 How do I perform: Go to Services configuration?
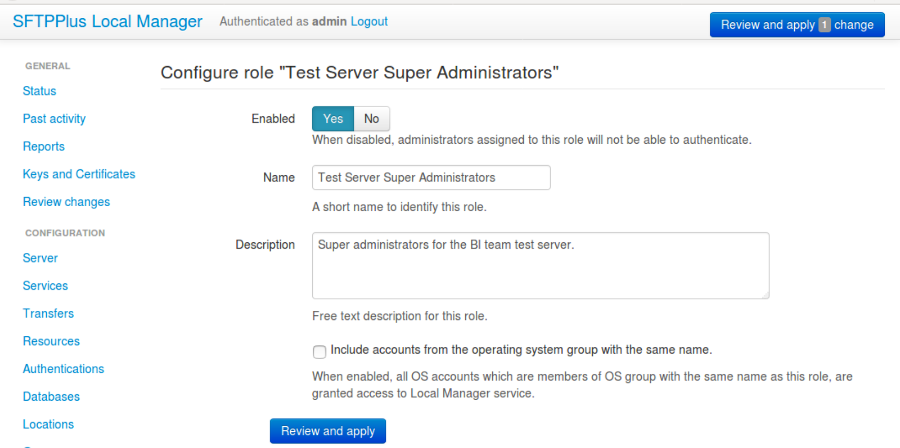(x=45, y=286)
